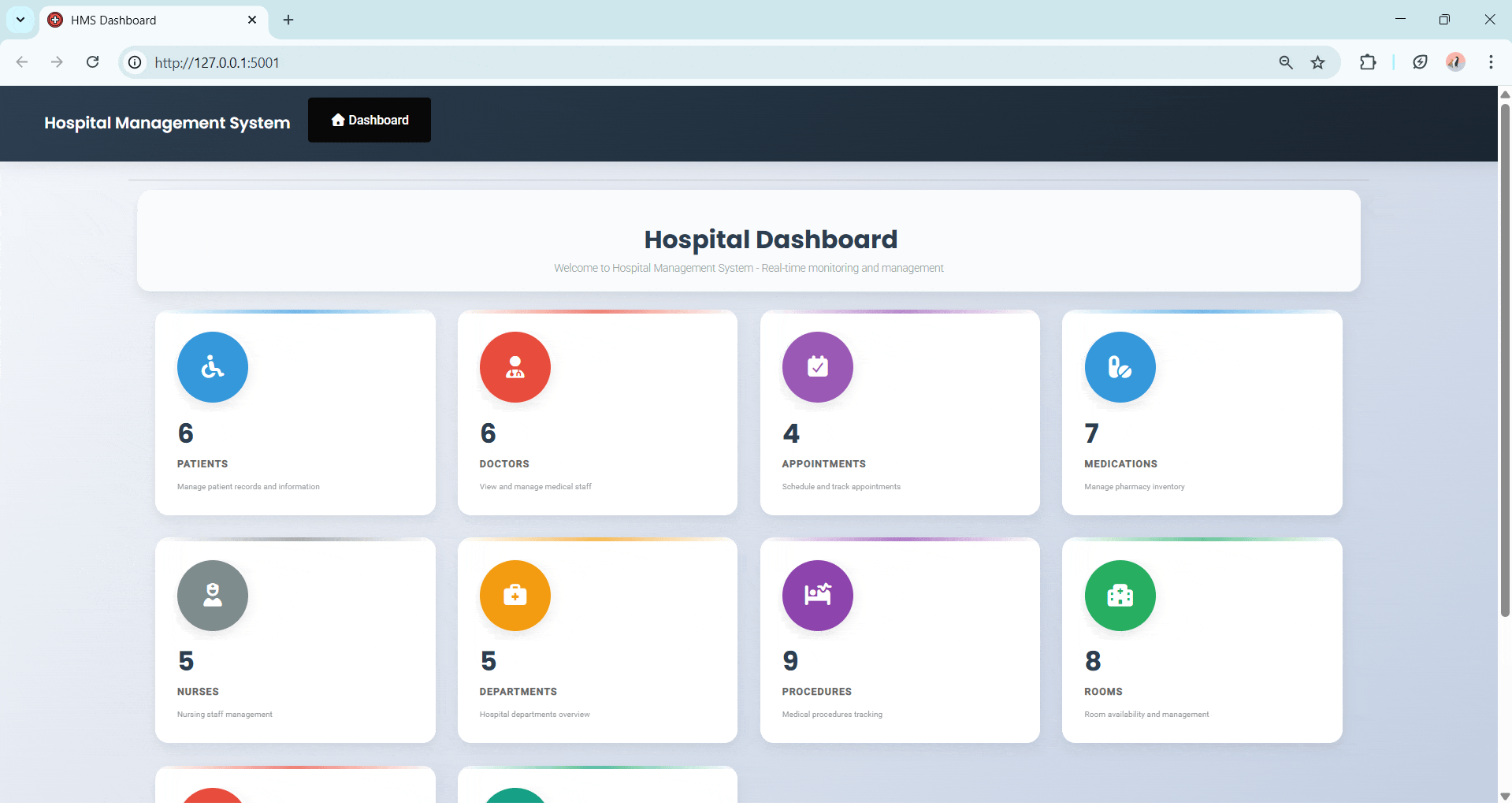The width and height of the screenshot is (1512, 806).
Task: Click the scrollbar down arrow
Action: point(1504,797)
